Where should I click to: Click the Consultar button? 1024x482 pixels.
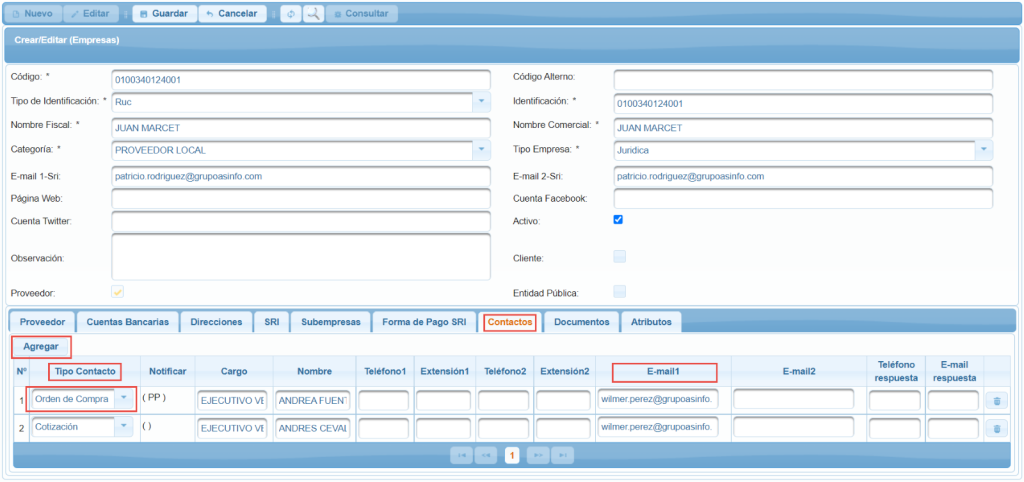[361, 14]
